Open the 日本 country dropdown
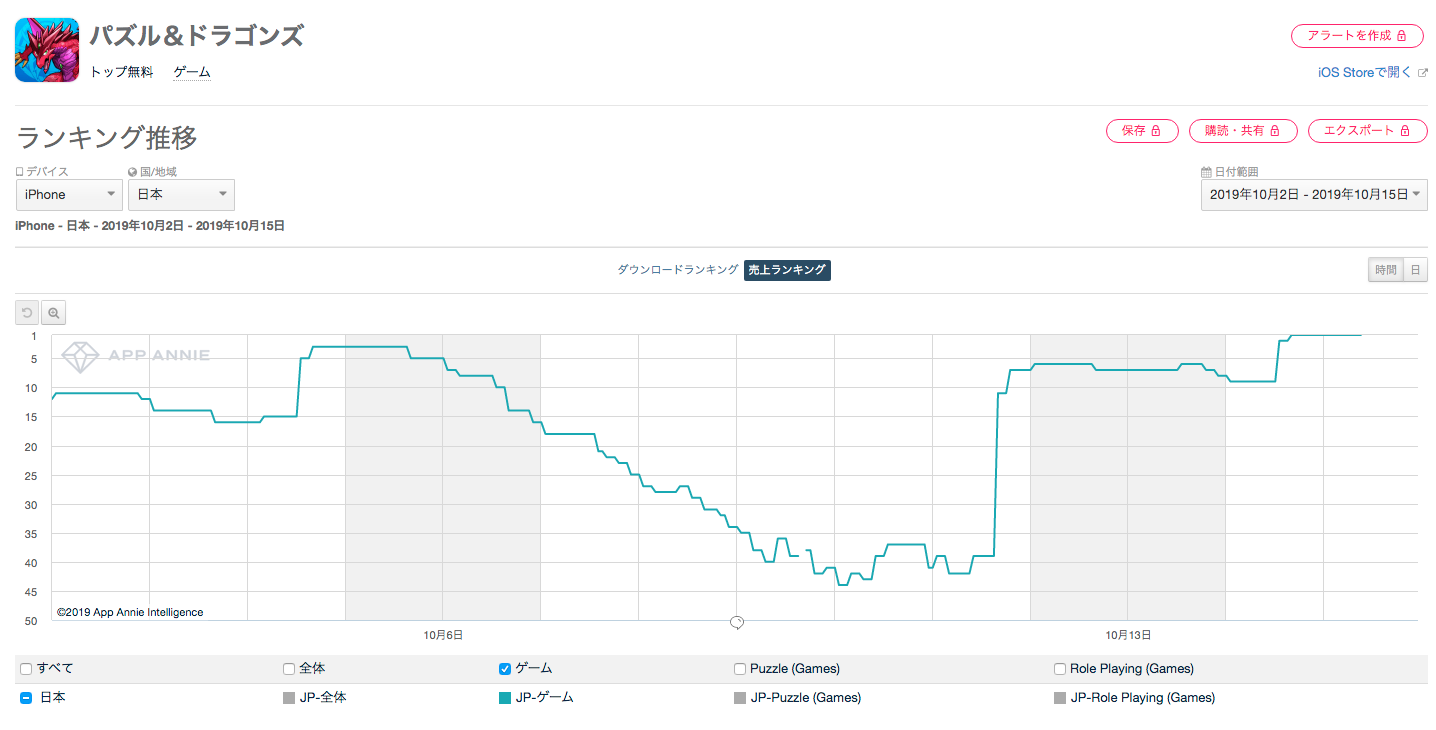The image size is (1436, 730). 181,195
